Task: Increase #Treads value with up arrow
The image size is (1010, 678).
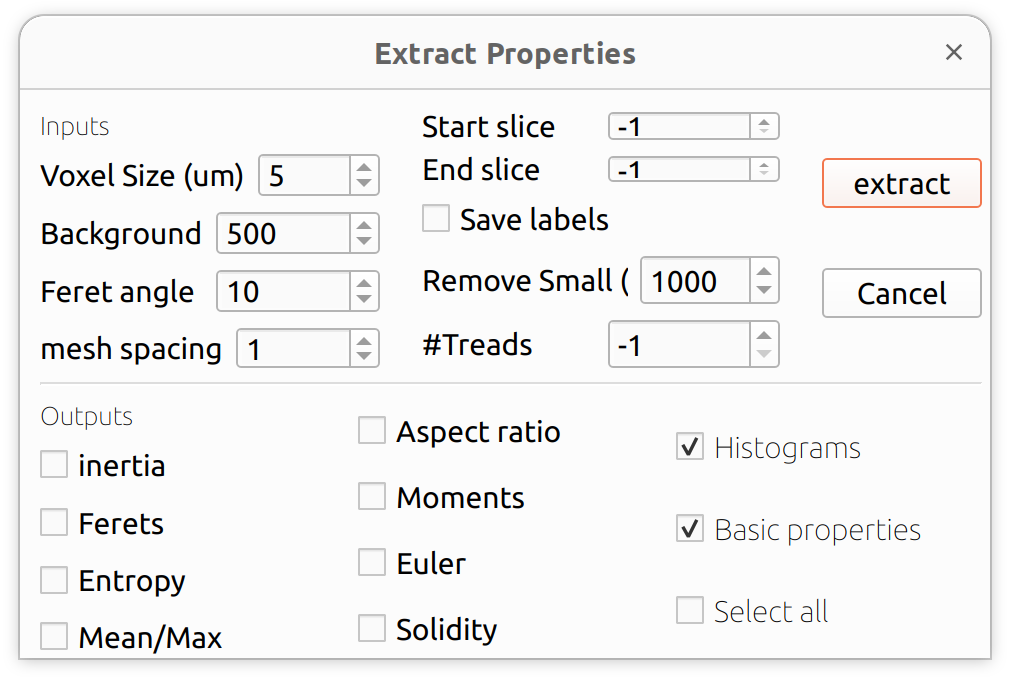Action: pyautogui.click(x=764, y=335)
